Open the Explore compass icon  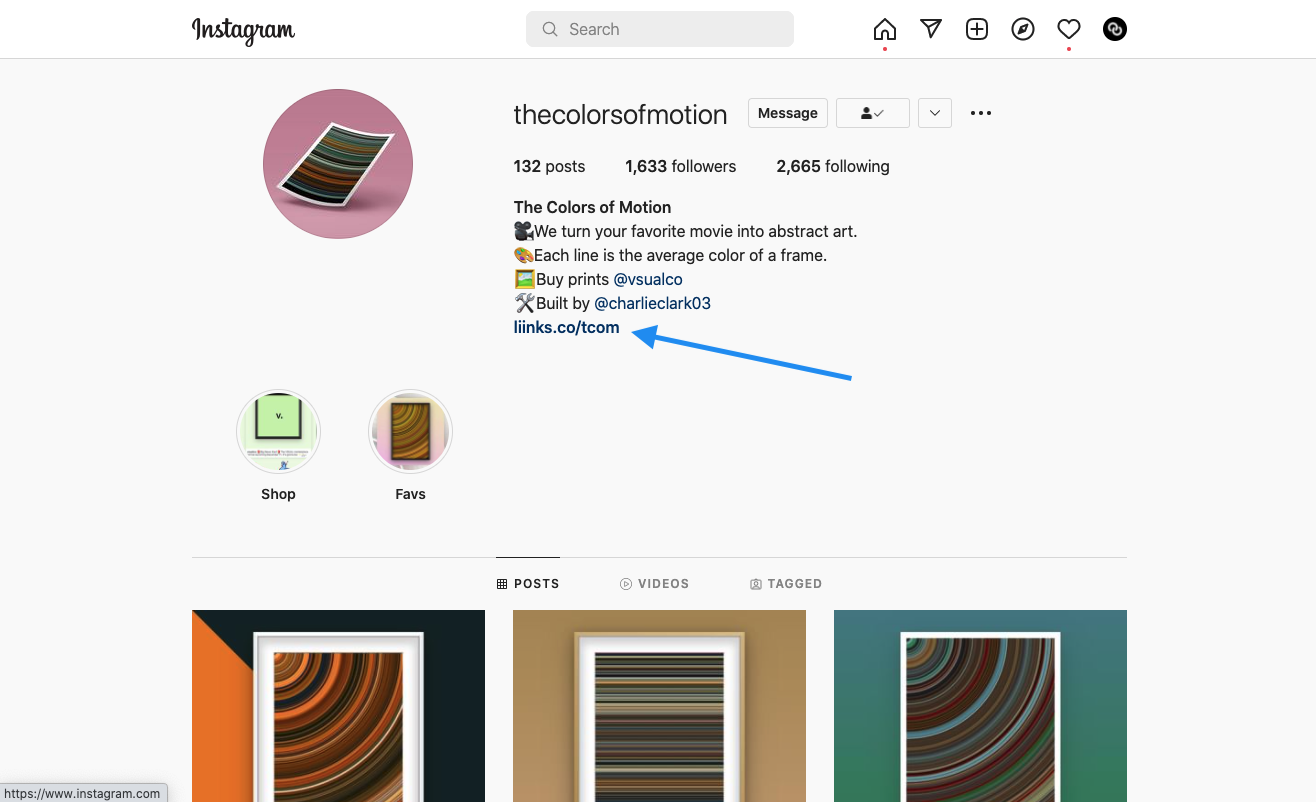(x=1022, y=29)
